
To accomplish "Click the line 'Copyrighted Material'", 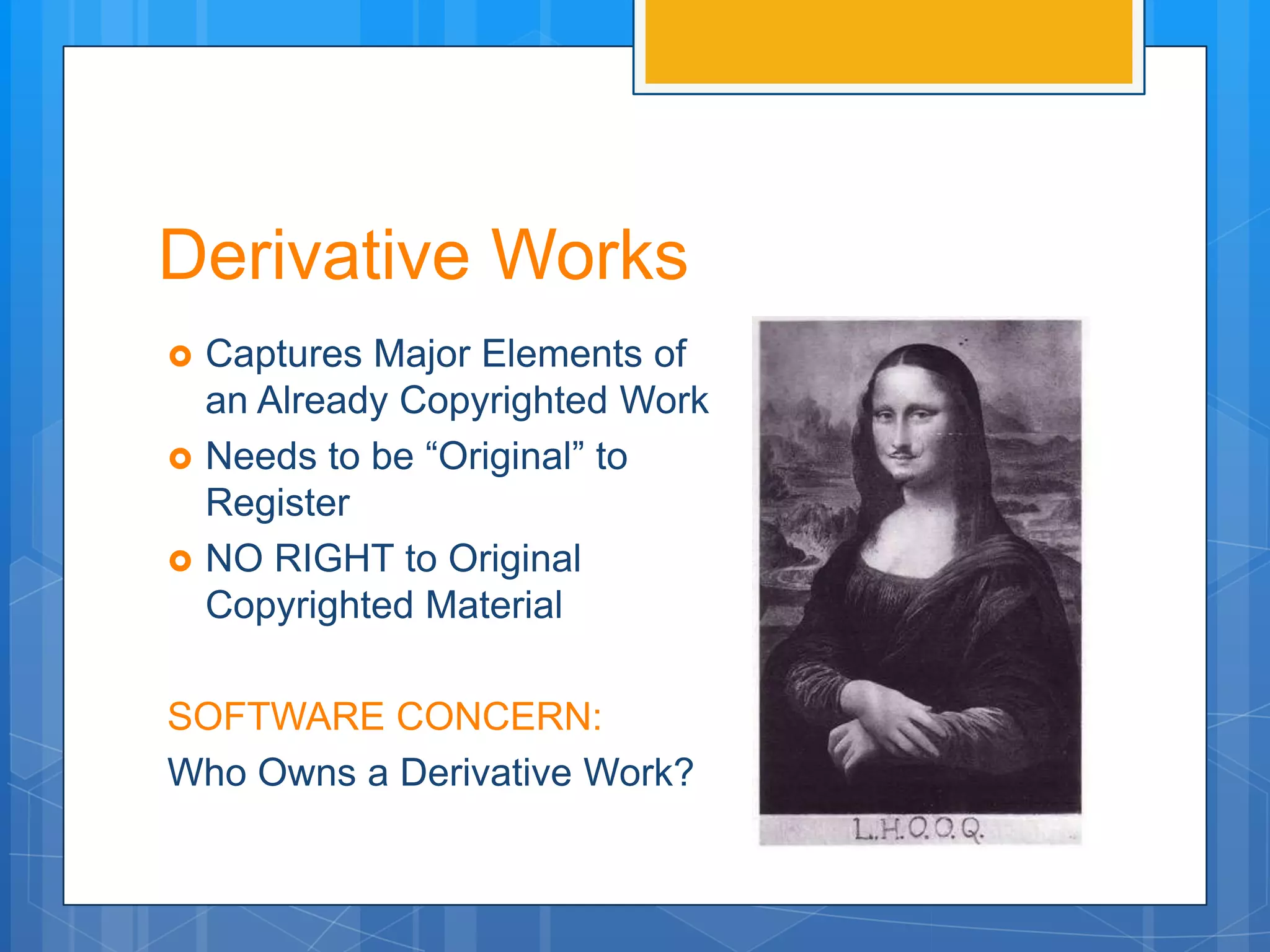I will coord(384,605).
